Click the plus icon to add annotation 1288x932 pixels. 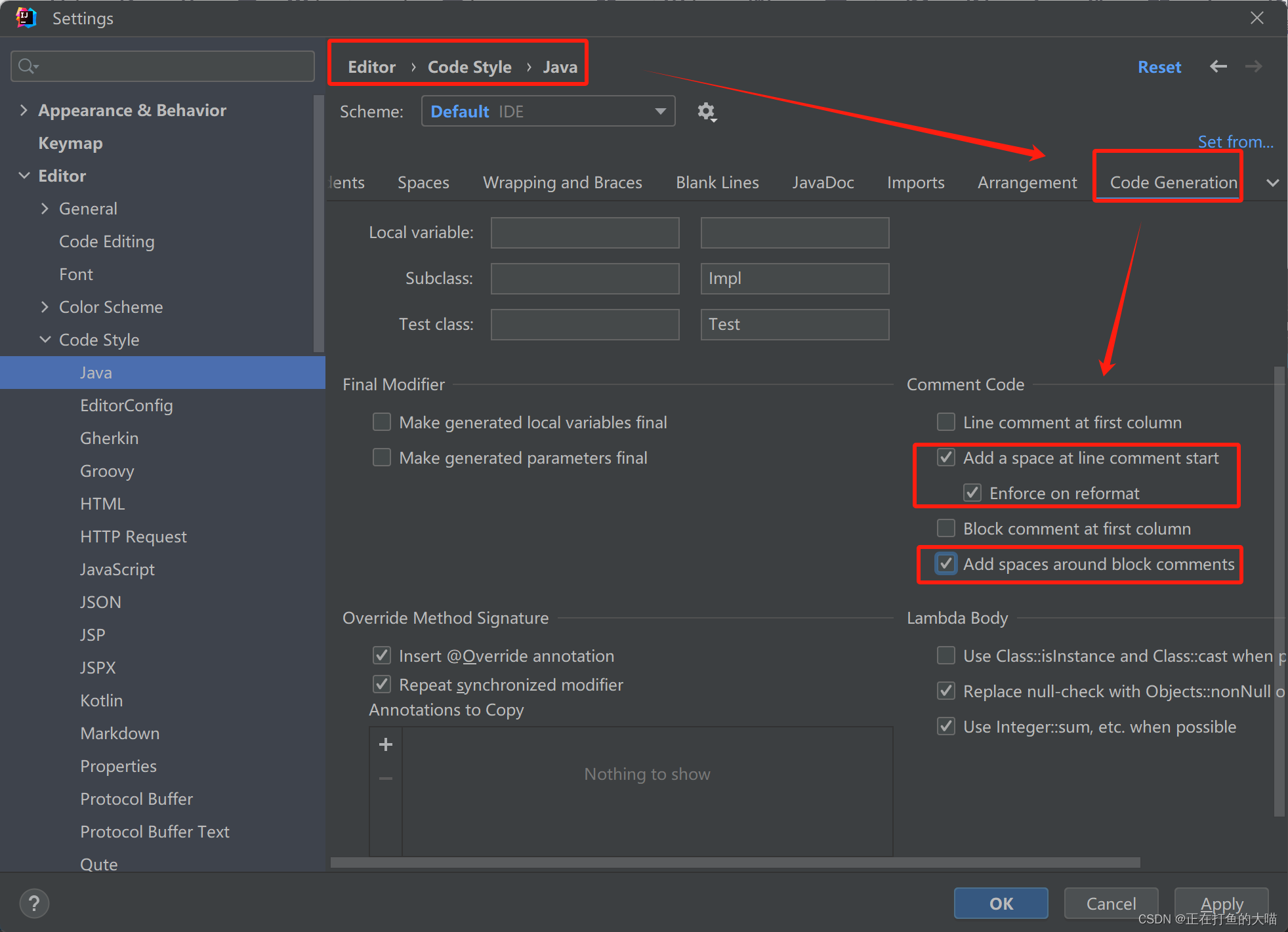(x=386, y=744)
